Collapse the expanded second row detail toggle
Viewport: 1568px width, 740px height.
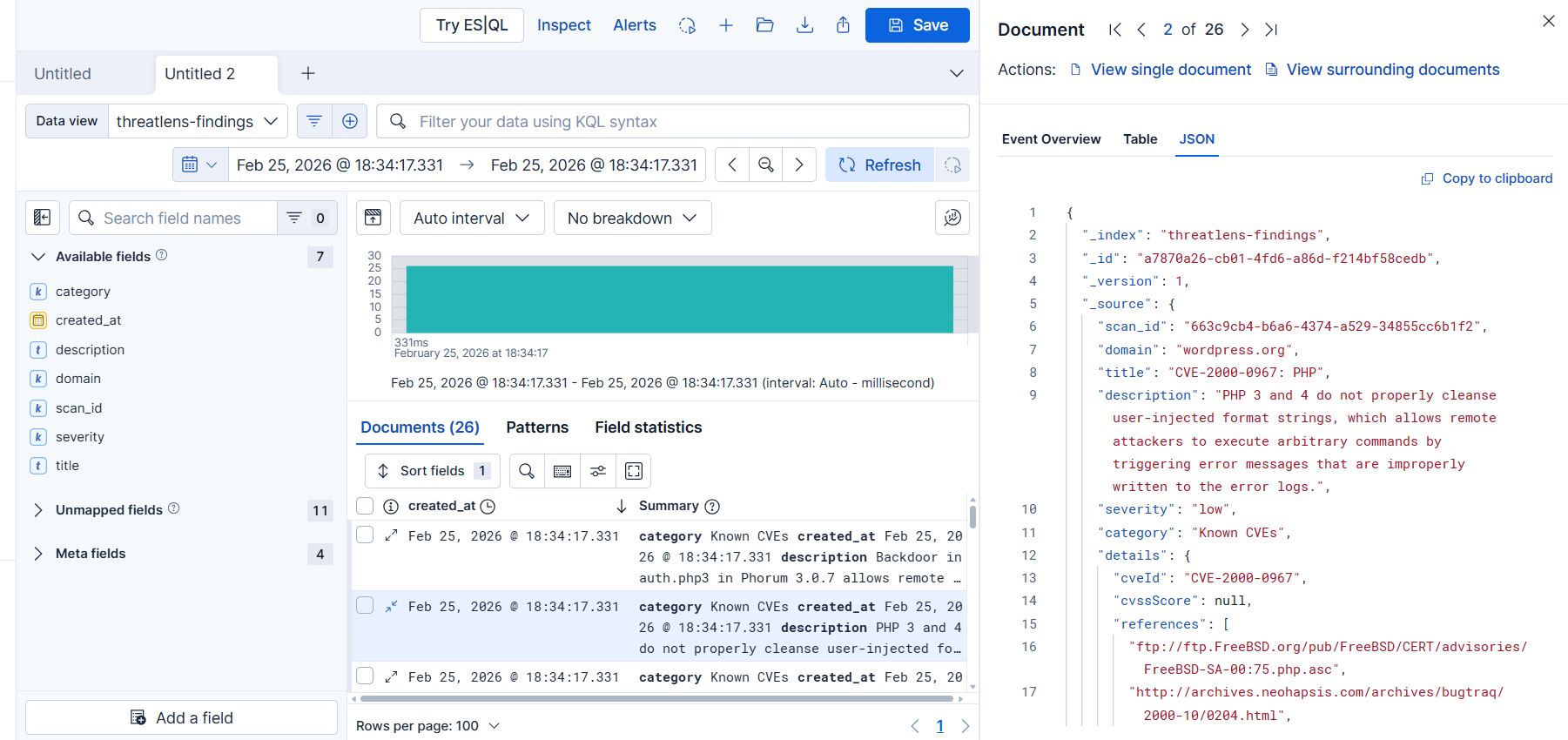tap(391, 606)
